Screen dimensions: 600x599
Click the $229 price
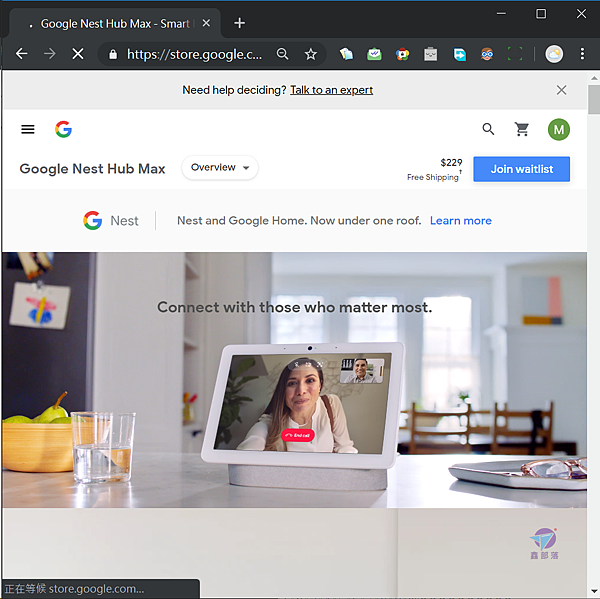pos(451,163)
